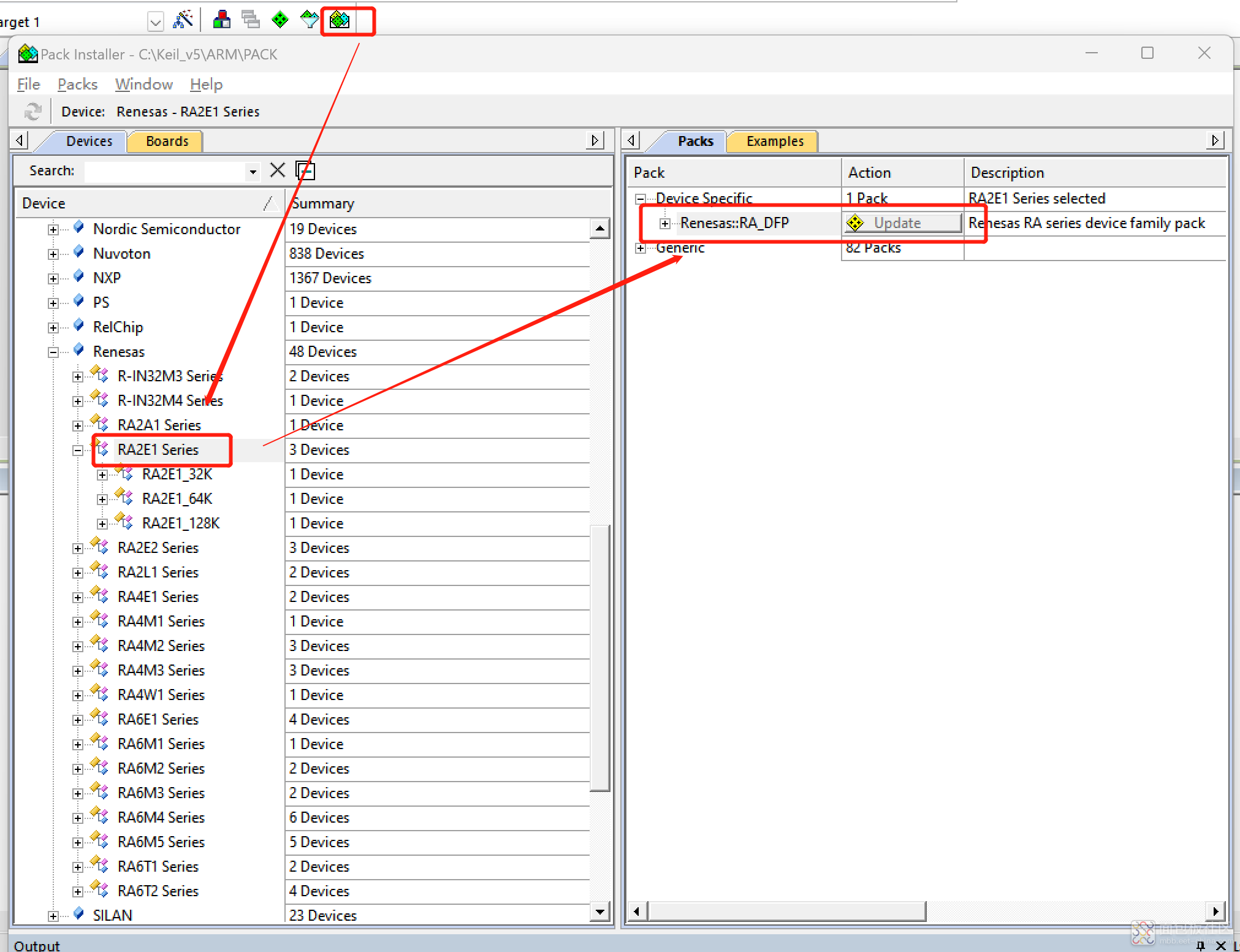
Task: Click the Summary column header
Action: coord(448,203)
